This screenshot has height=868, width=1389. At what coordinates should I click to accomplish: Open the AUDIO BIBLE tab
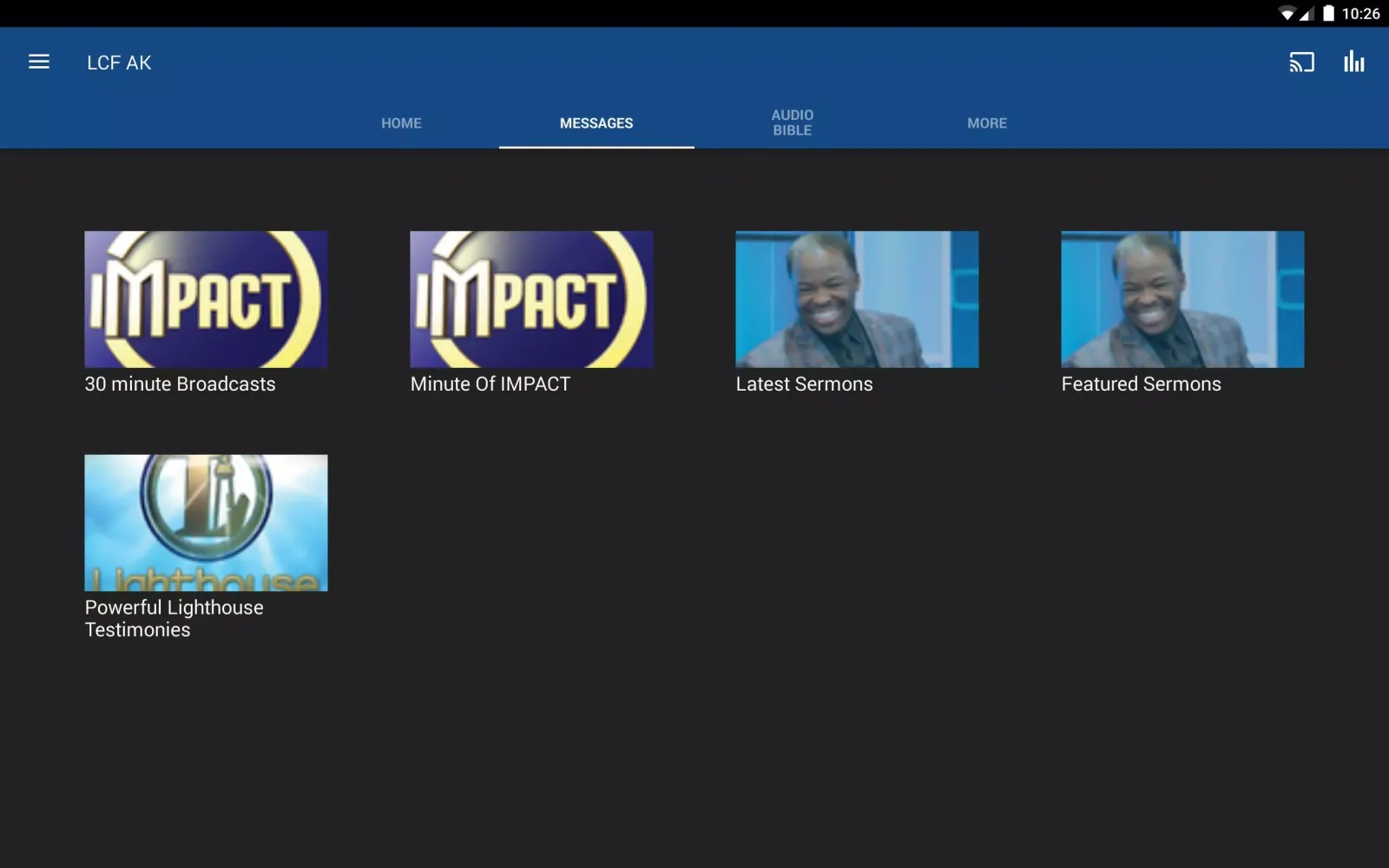[793, 122]
